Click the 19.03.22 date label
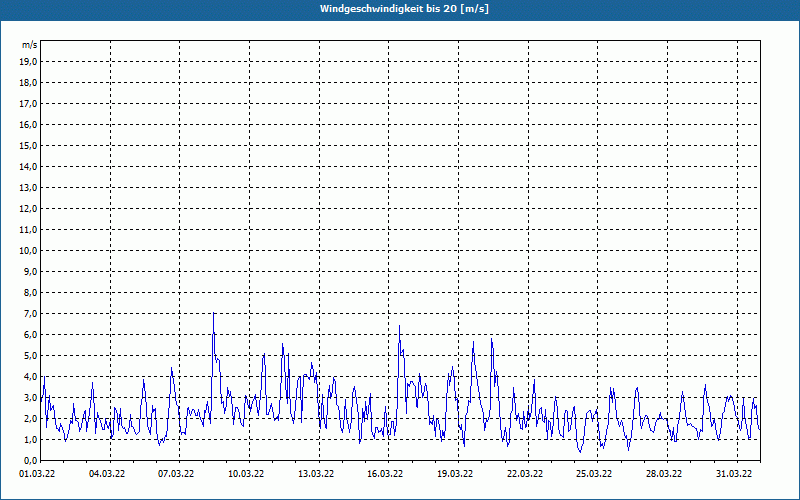This screenshot has width=800, height=500. (455, 473)
